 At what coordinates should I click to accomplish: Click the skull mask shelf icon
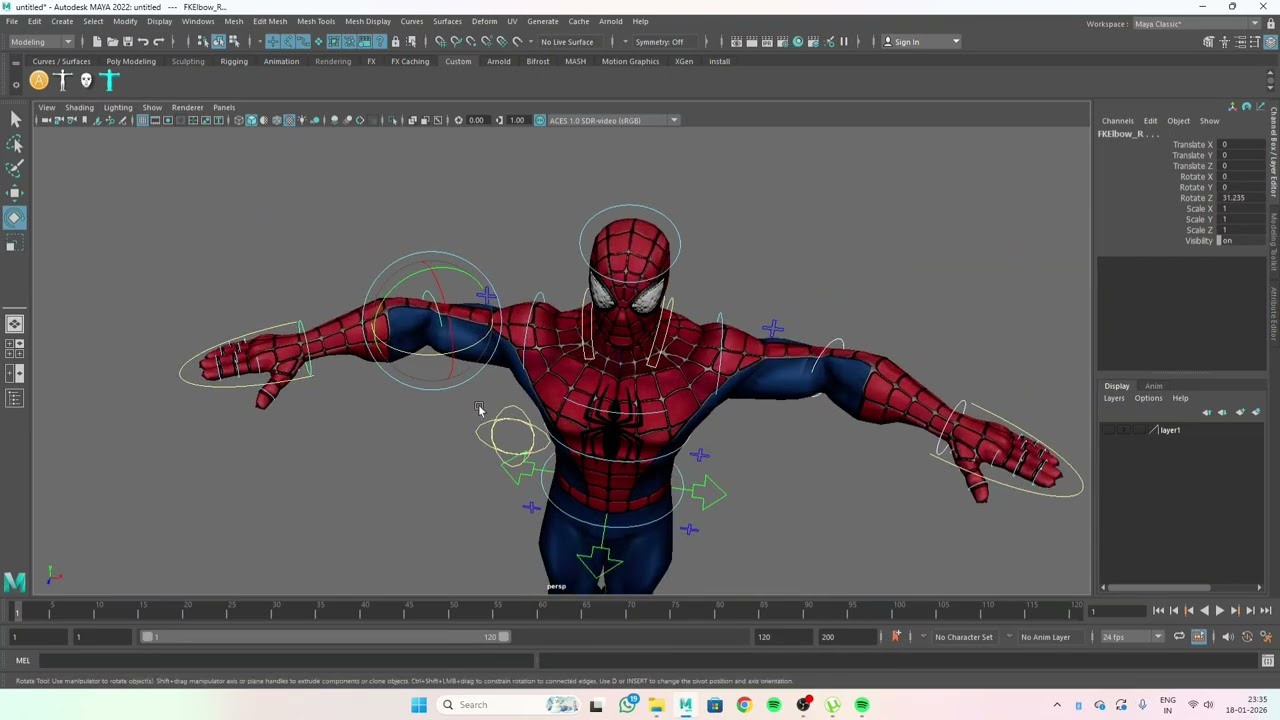(86, 81)
